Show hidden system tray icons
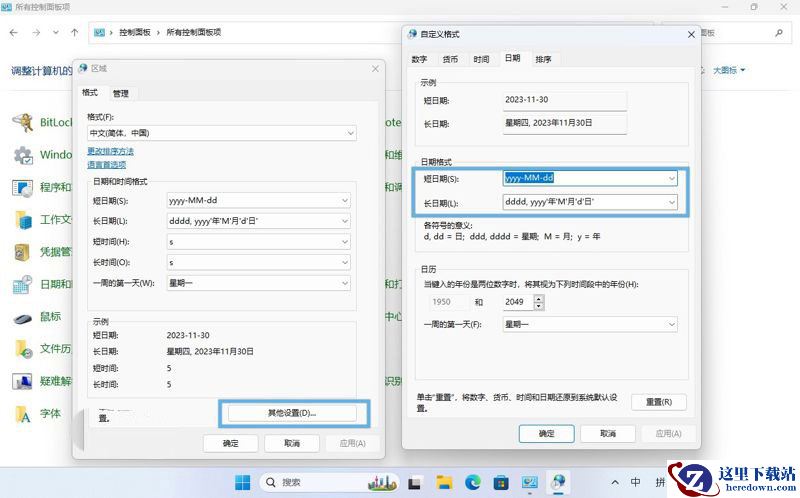800x498 pixels. [x=615, y=482]
